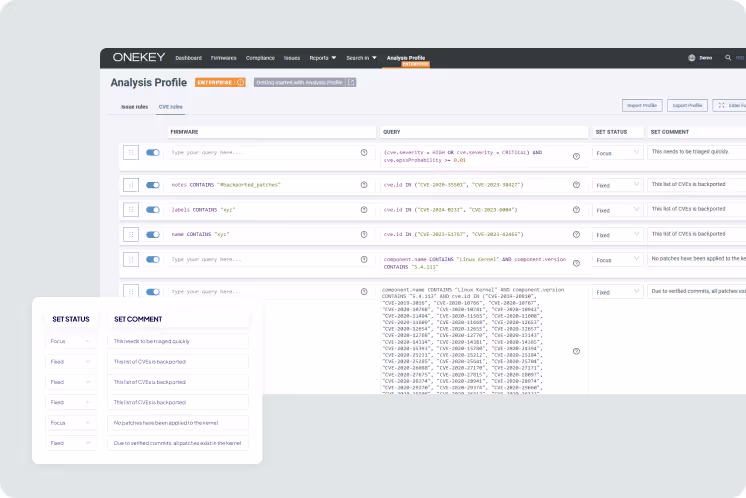Open Focus status dropdown in cve.severity row
The image size is (746, 498).
[x=618, y=153]
